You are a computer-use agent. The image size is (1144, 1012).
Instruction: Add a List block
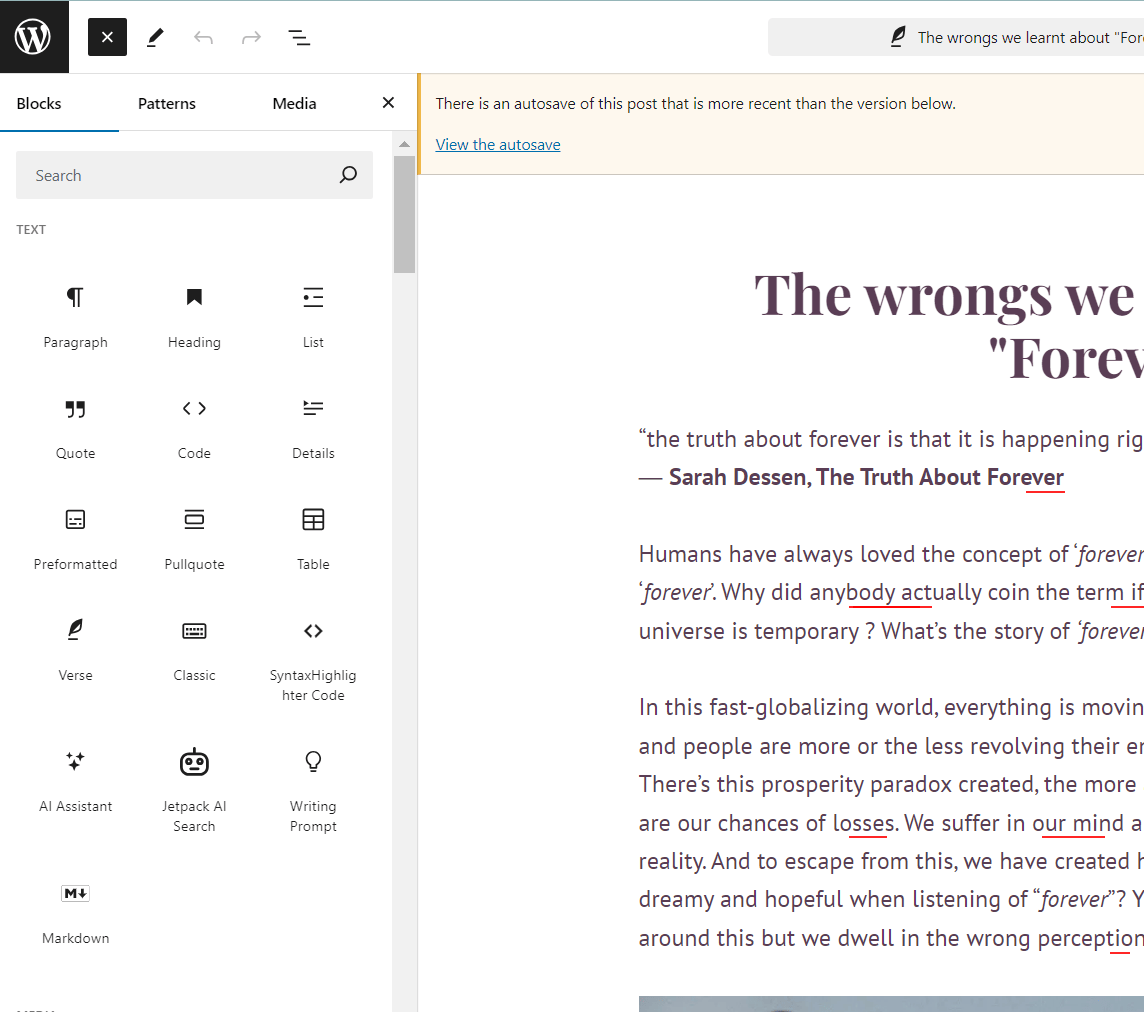click(x=313, y=315)
